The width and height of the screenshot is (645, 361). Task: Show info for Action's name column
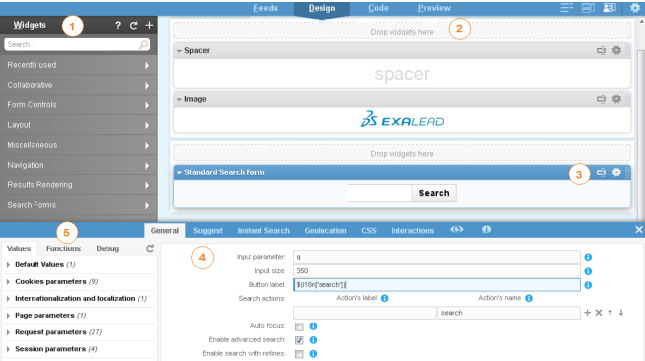[x=529, y=298]
